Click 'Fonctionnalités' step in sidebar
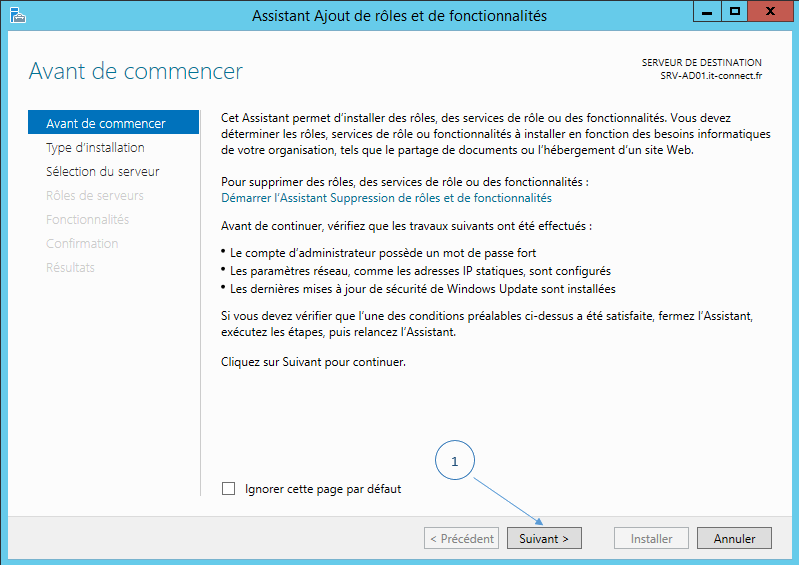This screenshot has width=799, height=565. pos(87,219)
